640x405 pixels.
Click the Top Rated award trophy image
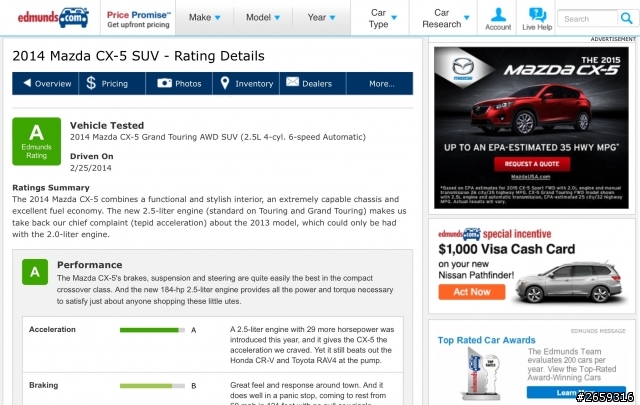pos(481,374)
